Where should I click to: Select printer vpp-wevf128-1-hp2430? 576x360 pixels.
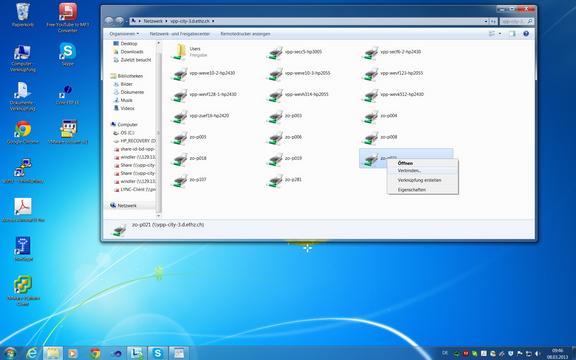click(205, 95)
